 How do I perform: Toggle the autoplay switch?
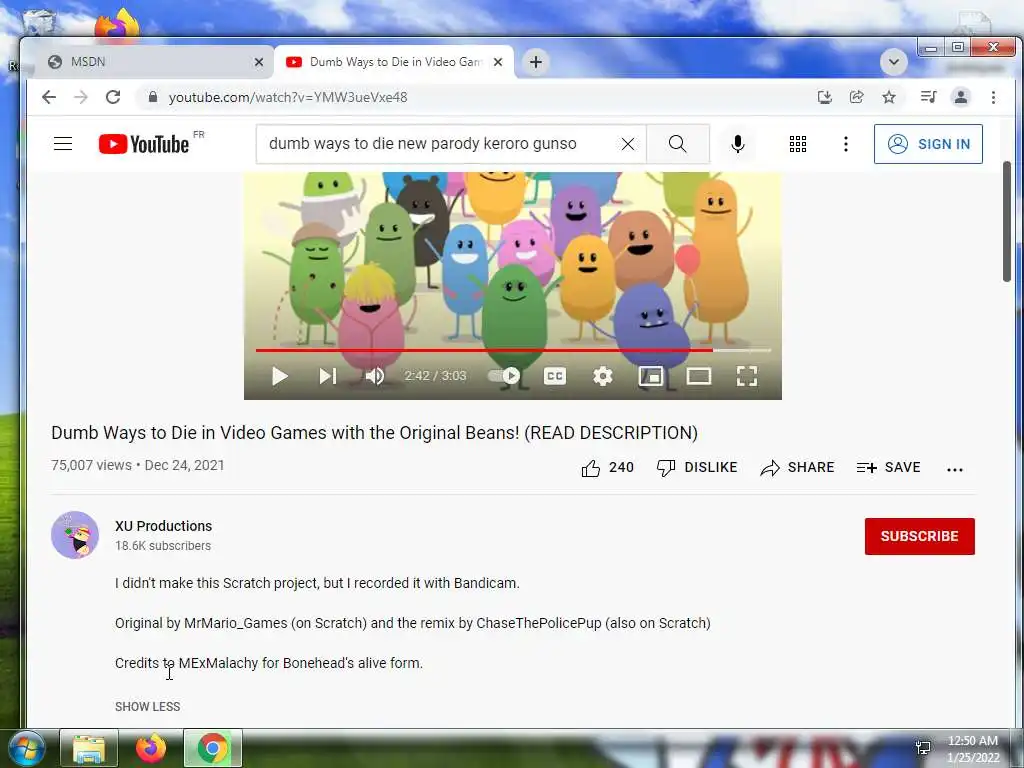pos(504,376)
